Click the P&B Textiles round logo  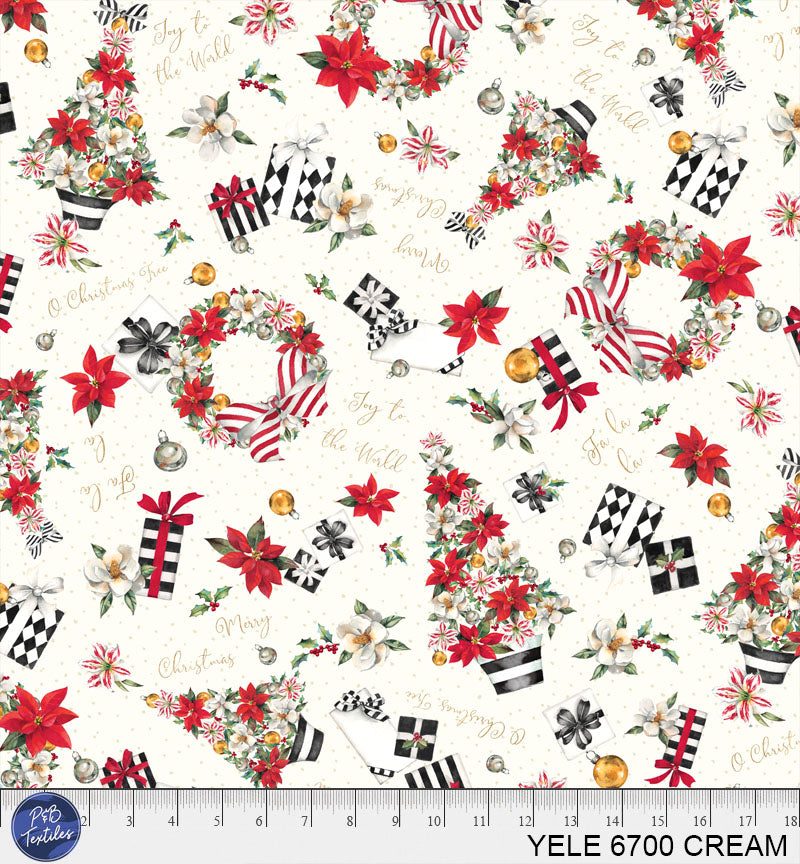46,827
